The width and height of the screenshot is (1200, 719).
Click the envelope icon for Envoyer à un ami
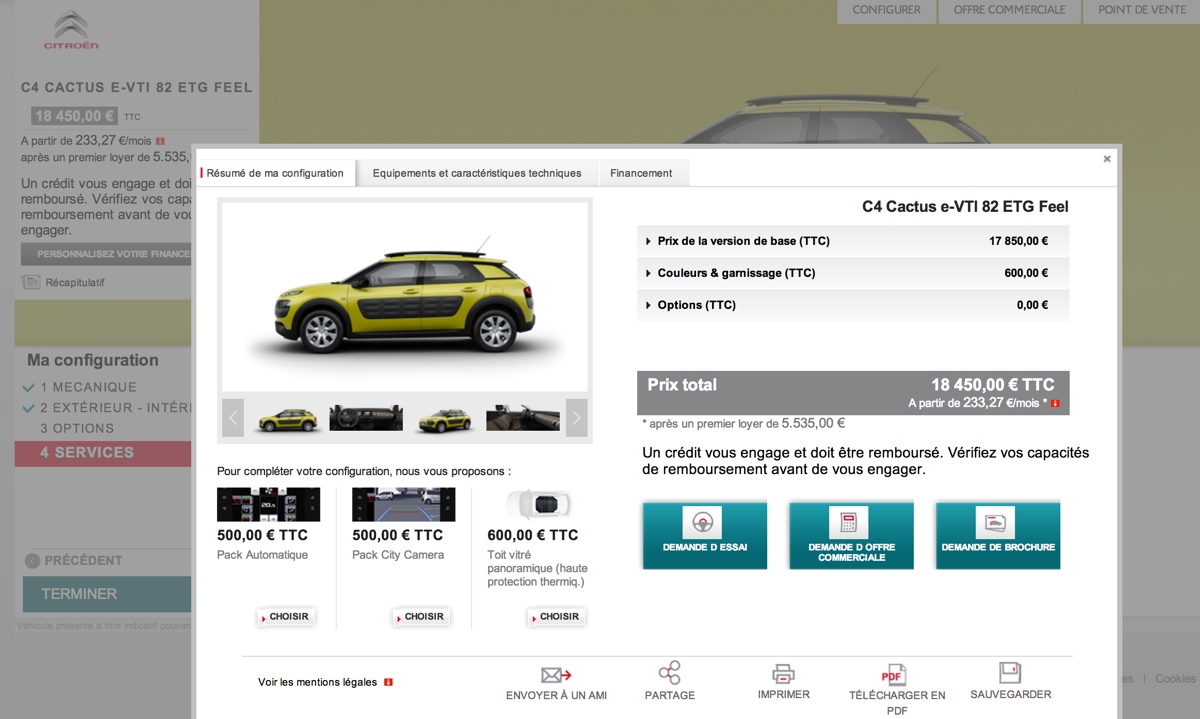[x=556, y=675]
